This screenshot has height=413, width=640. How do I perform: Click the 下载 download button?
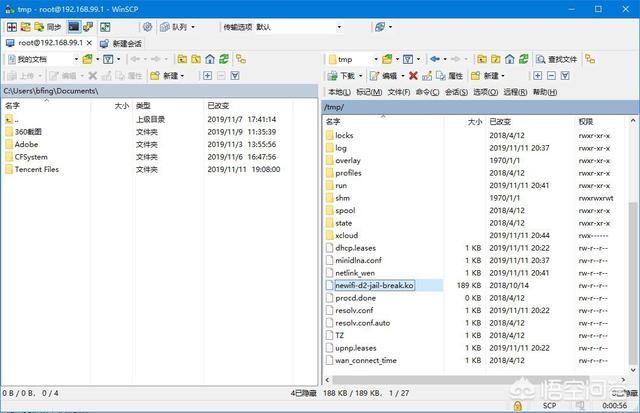tap(341, 76)
